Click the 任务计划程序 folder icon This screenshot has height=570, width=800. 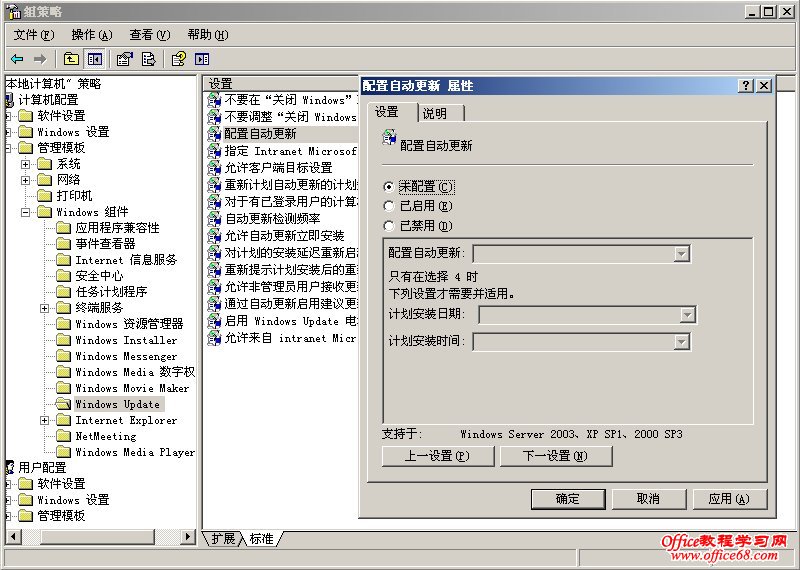pos(63,292)
